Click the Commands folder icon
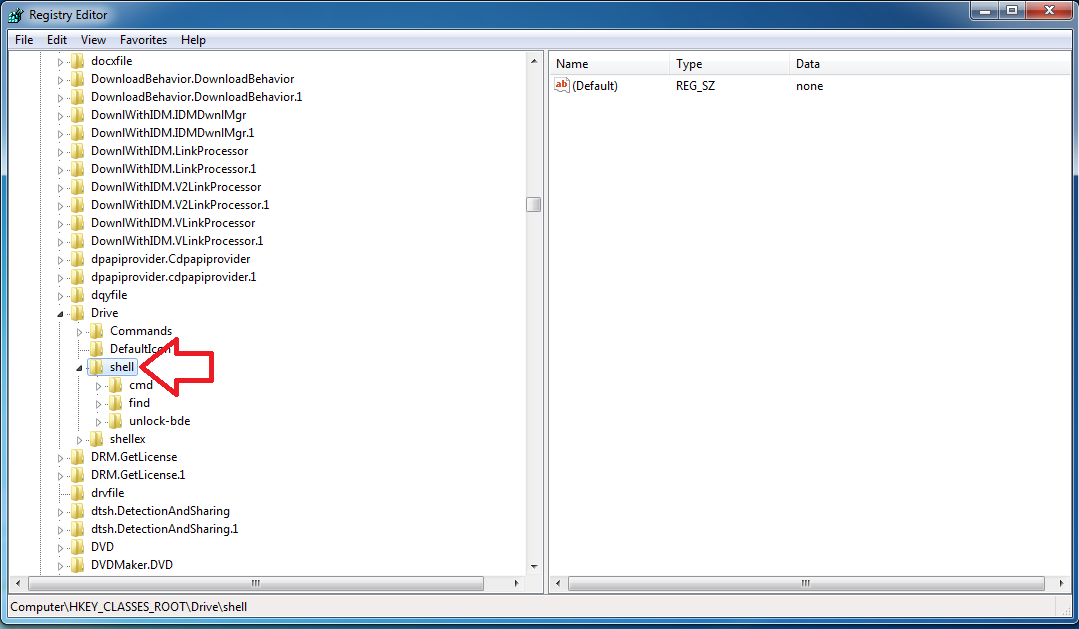 tap(97, 331)
